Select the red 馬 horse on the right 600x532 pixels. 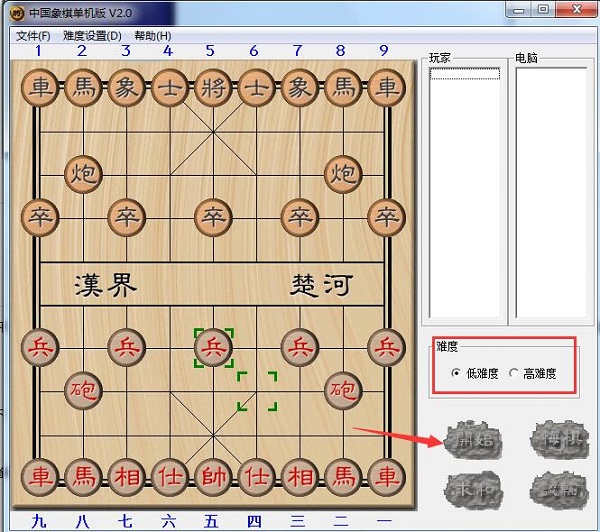tap(342, 474)
